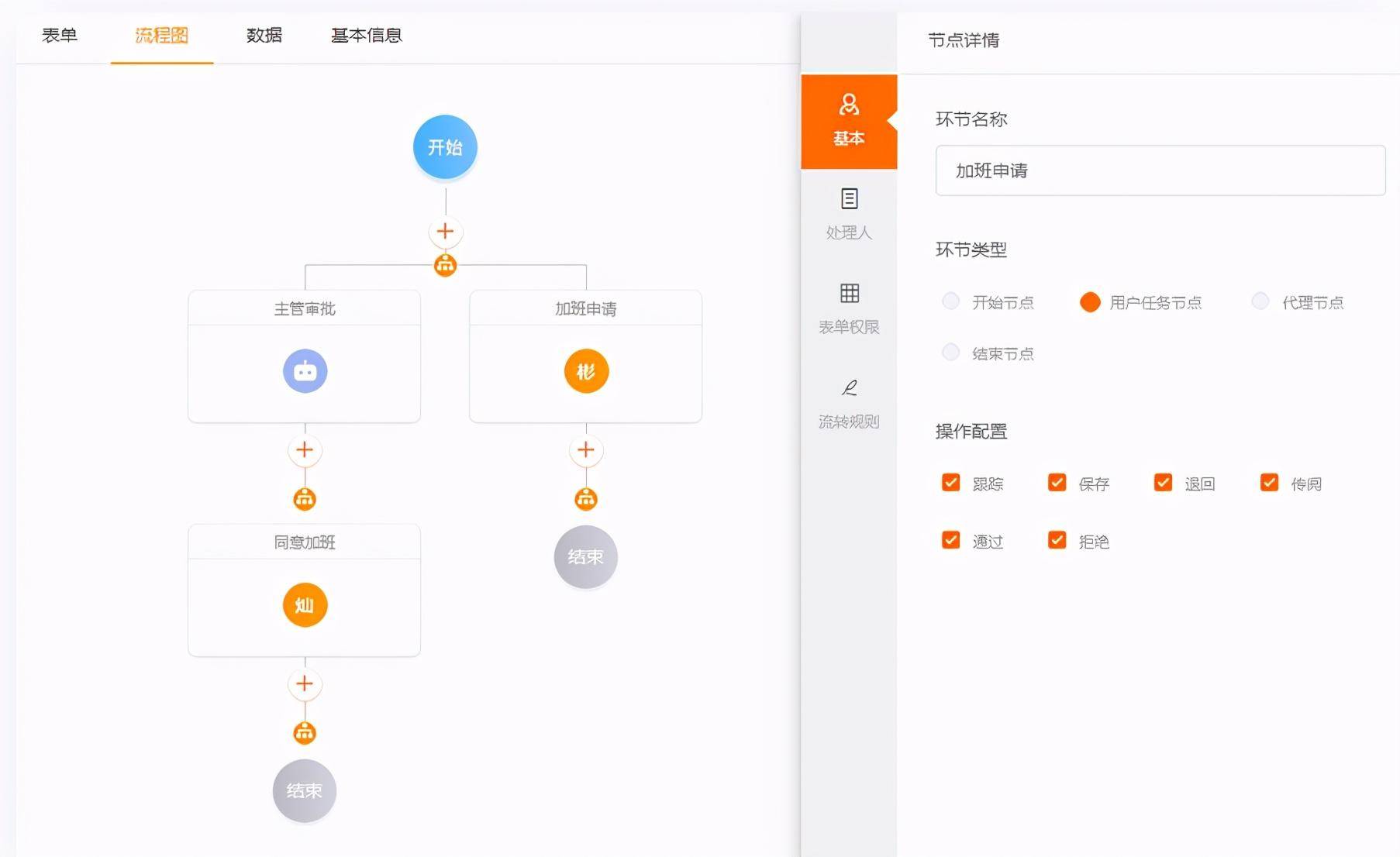Switch to 表单 tab
Image resolution: width=1400 pixels, height=857 pixels.
pyautogui.click(x=60, y=35)
